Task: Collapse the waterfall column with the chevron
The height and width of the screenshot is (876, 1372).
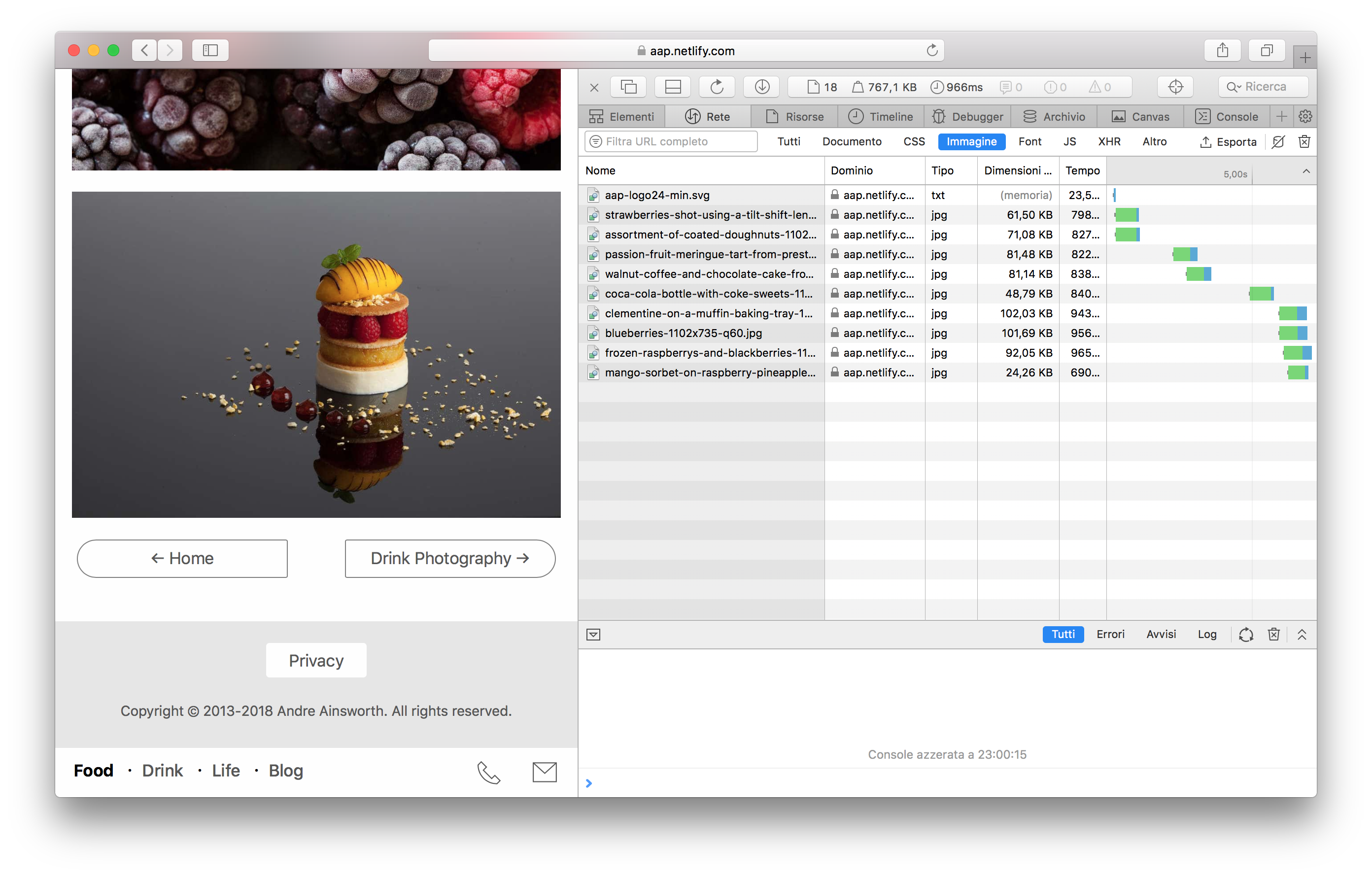Action: 1305,170
